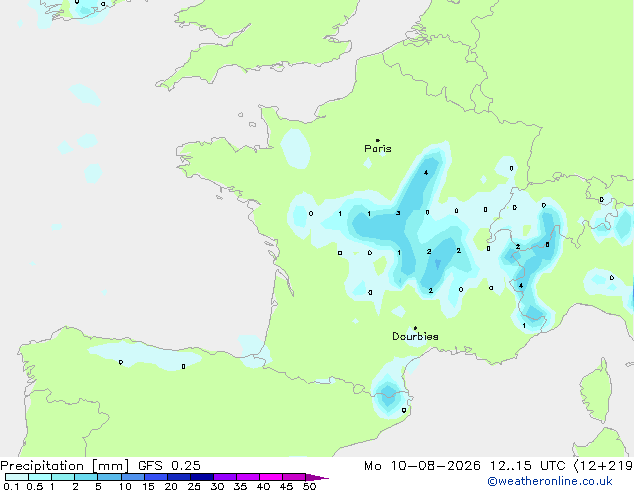Click the 30–35 mm purple legend swatch
Viewport: 634px width, 490px height.
click(x=225, y=477)
